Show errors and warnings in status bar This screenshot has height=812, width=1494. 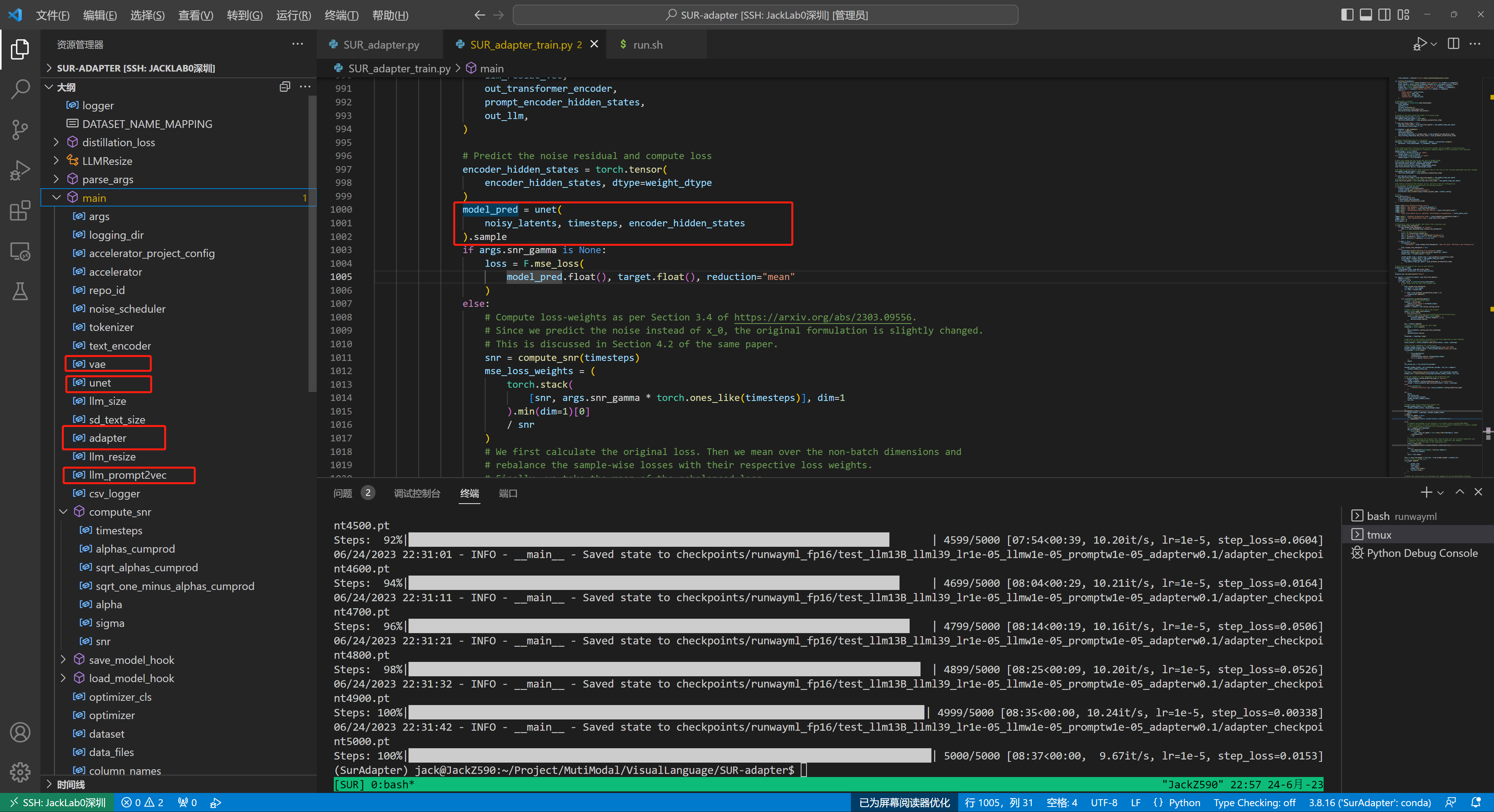click(x=142, y=803)
